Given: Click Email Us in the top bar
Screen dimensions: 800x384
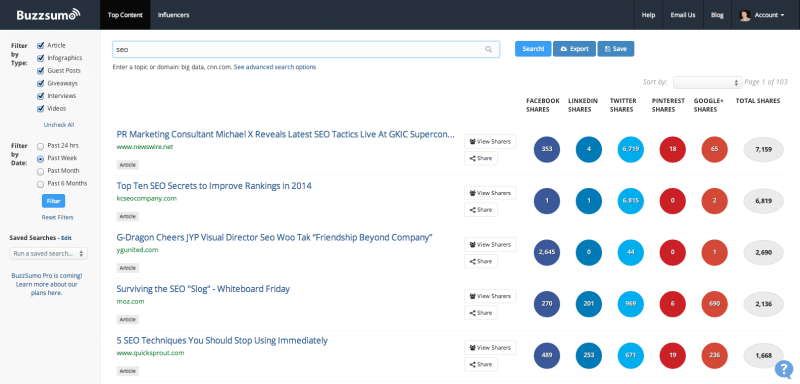Looking at the screenshot, I should tap(683, 15).
